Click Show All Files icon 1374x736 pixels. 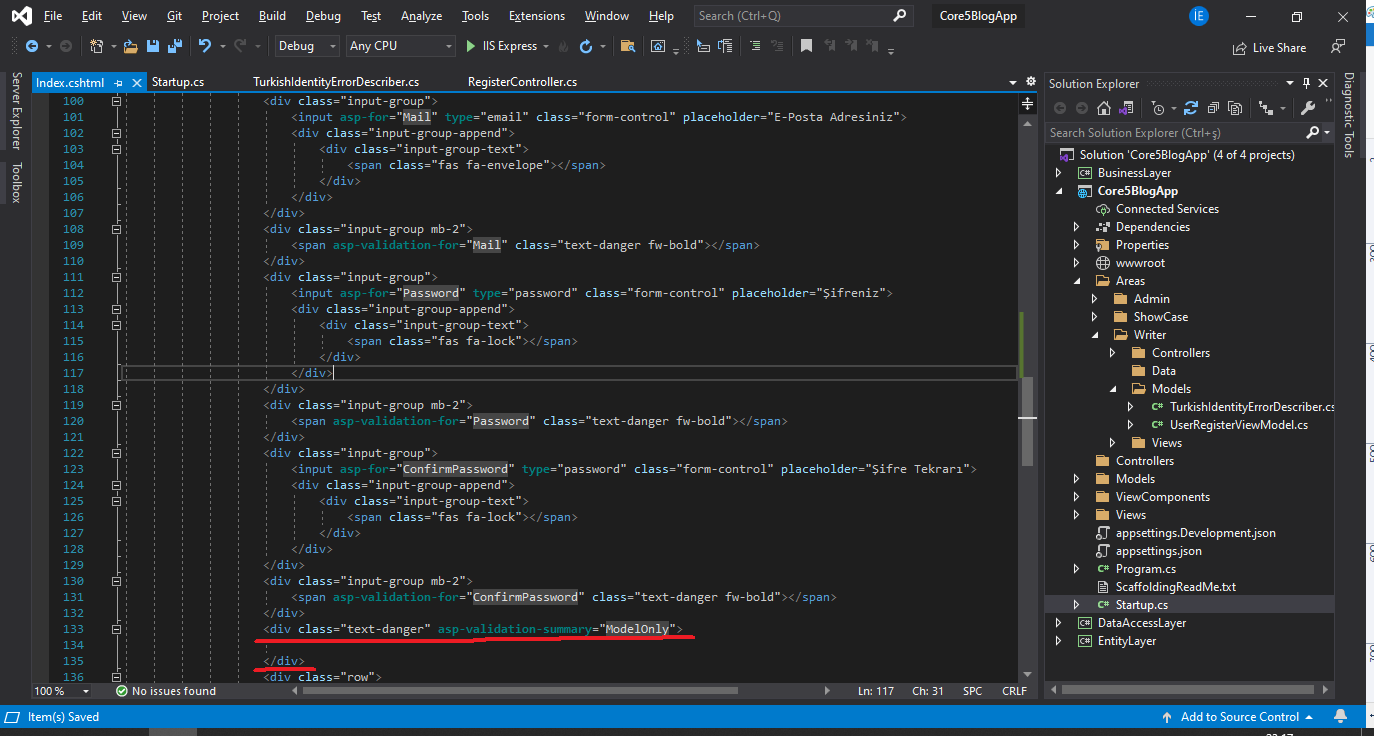coord(1235,108)
